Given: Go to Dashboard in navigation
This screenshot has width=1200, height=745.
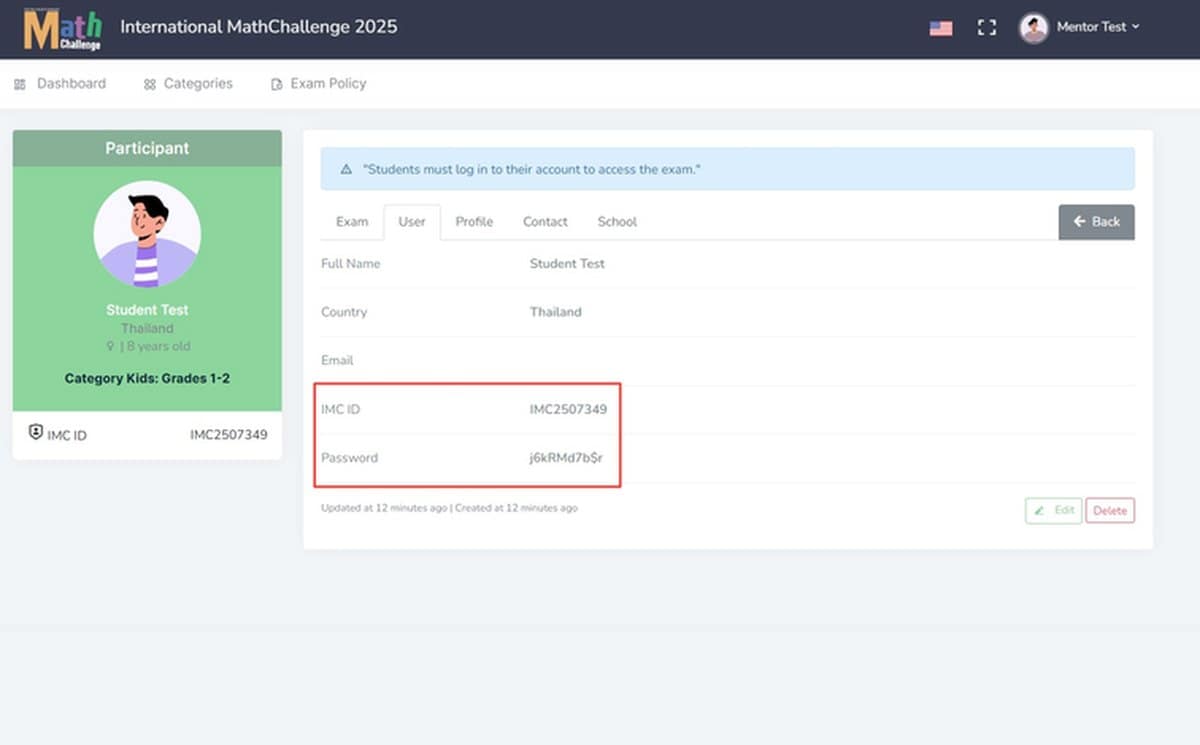Looking at the screenshot, I should [x=60, y=84].
